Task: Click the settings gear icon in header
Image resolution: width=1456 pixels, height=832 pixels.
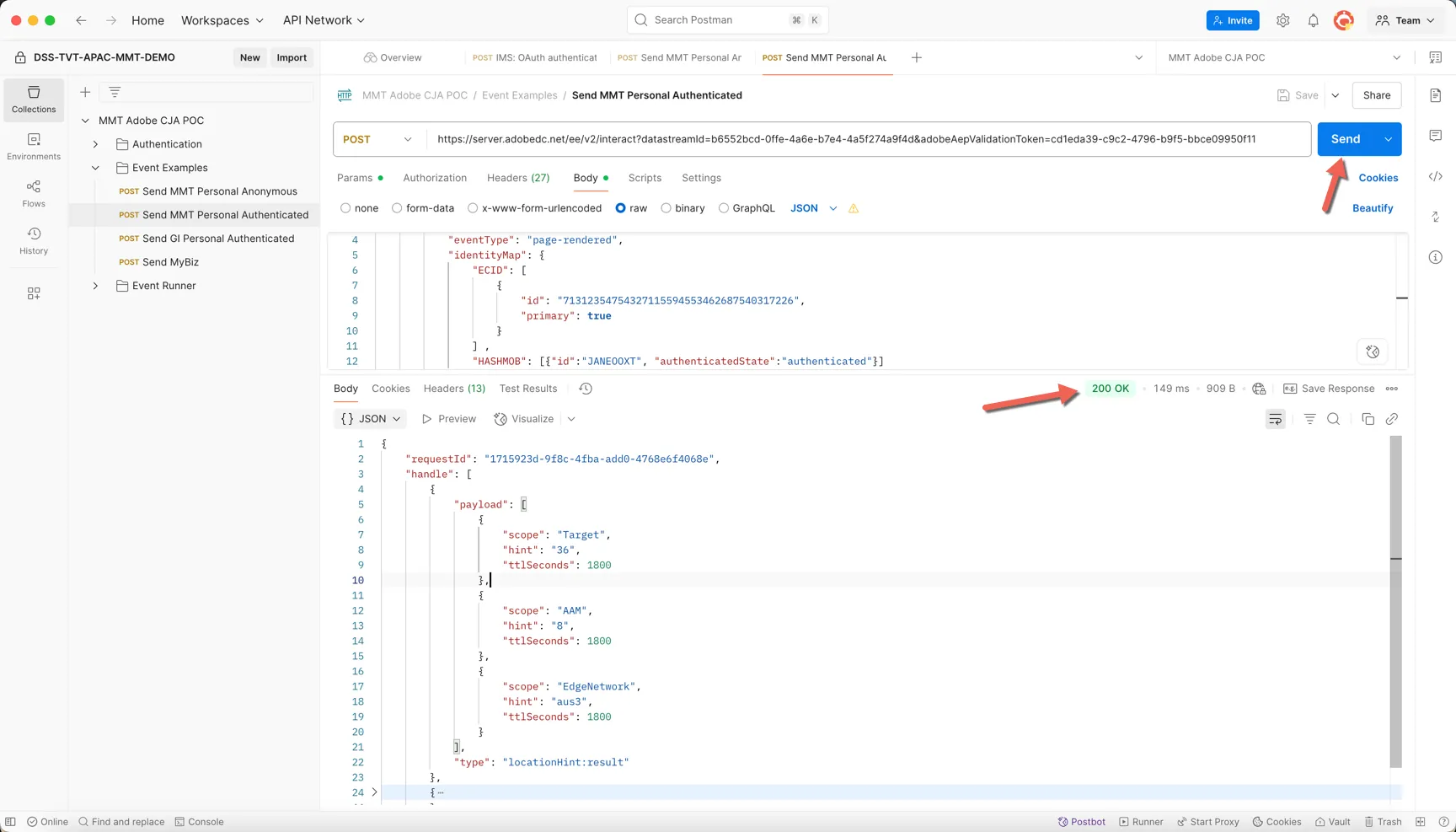Action: (1282, 20)
